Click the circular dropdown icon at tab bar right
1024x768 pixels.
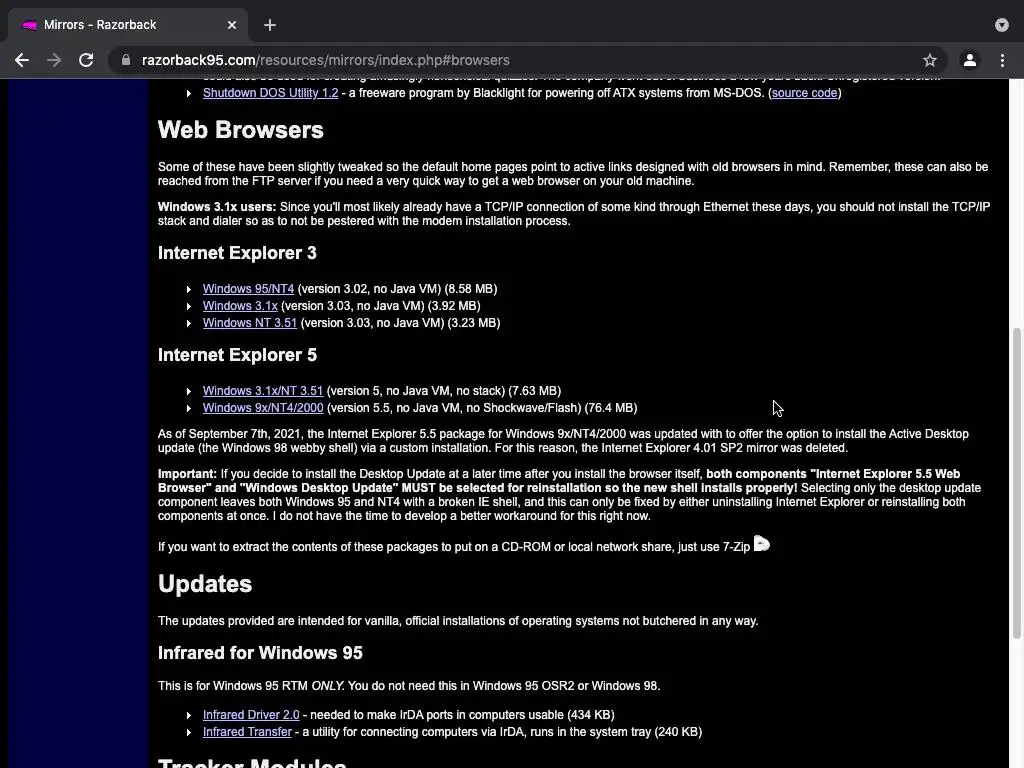[x=1002, y=25]
